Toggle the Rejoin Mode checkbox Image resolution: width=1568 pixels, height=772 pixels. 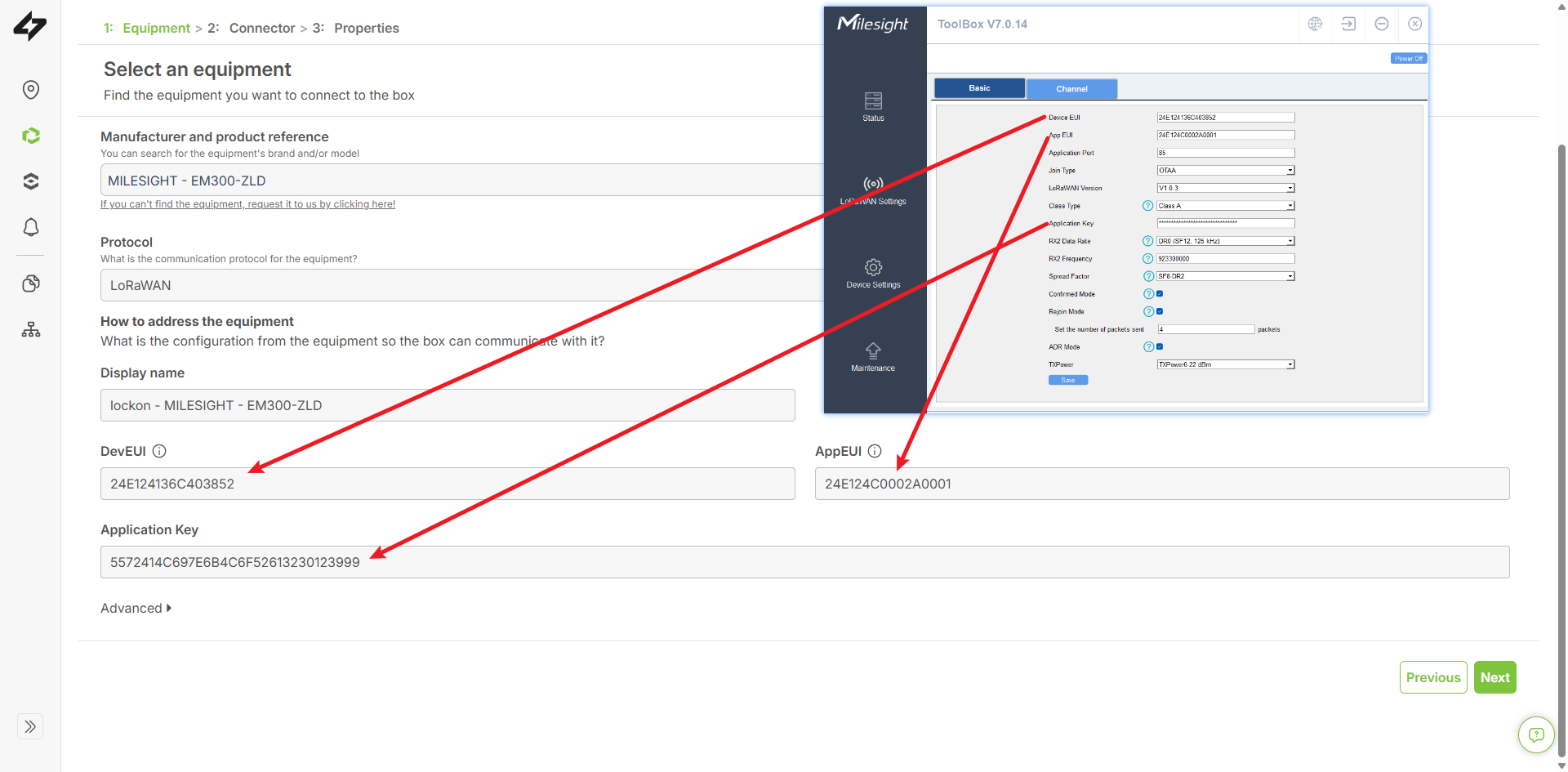tap(1160, 311)
